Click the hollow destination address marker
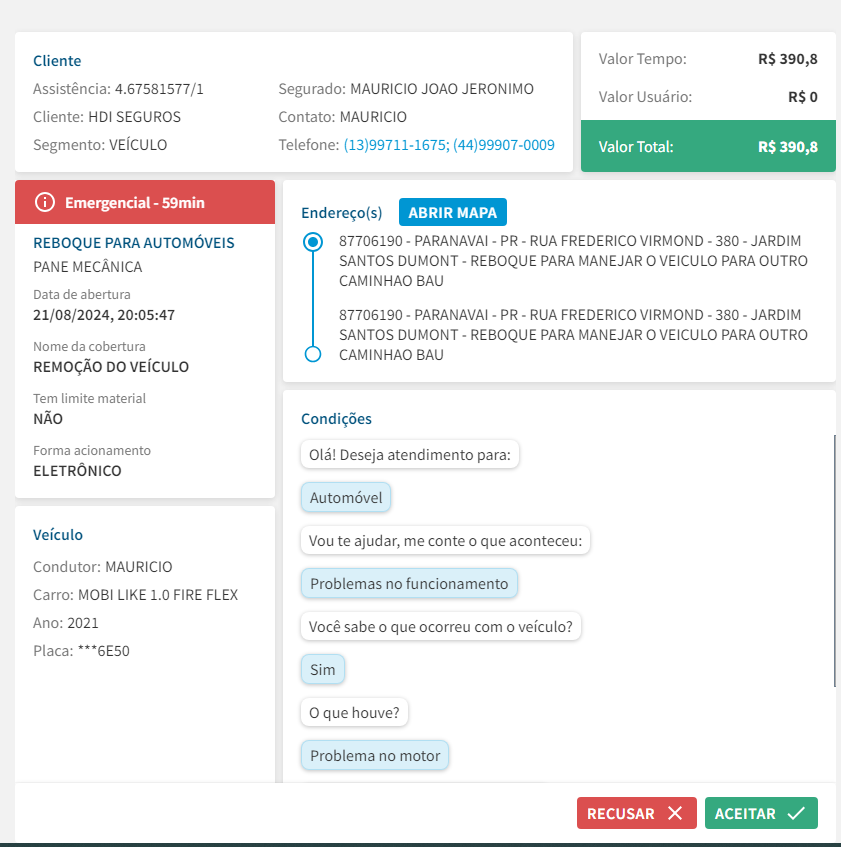 tap(313, 354)
